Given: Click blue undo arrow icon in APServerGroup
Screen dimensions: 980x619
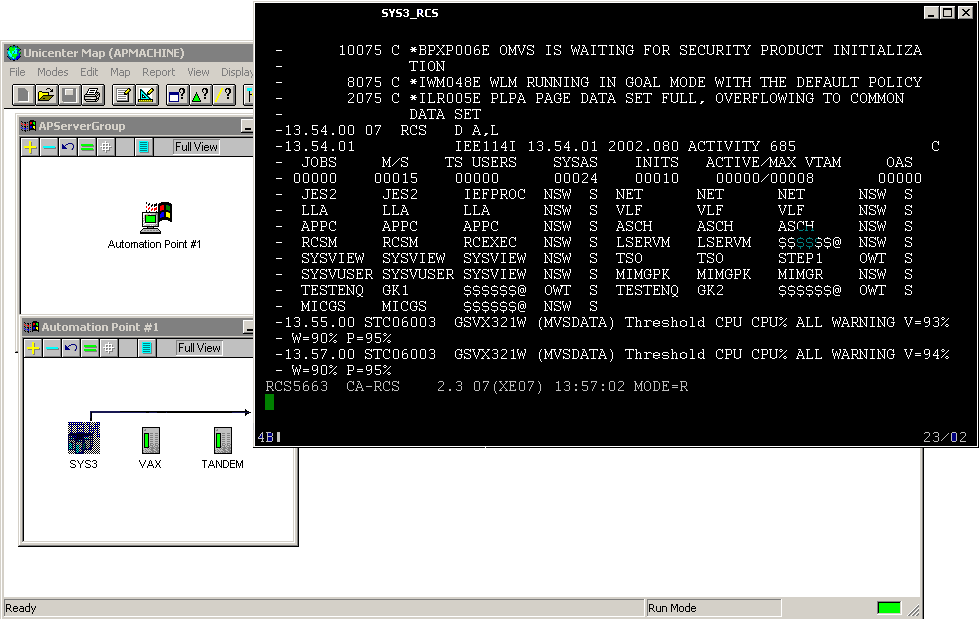Looking at the screenshot, I should coord(68,148).
